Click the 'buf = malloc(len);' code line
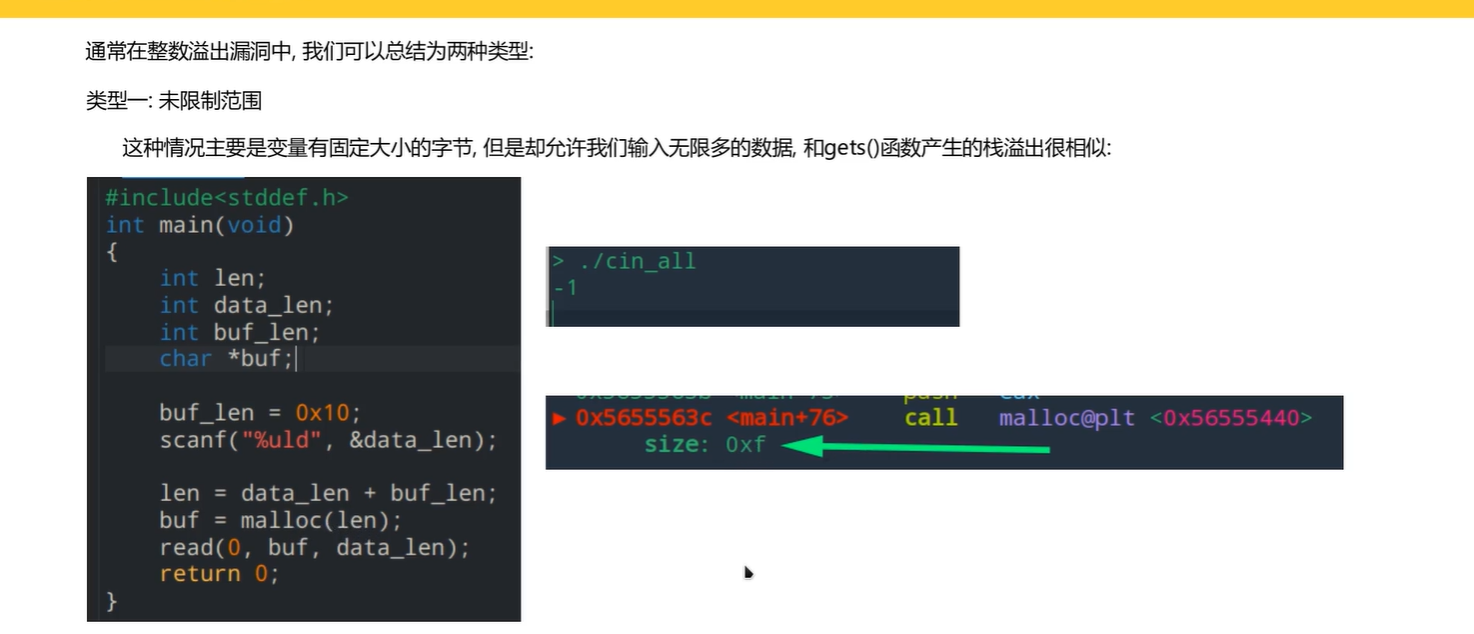This screenshot has height=634, width=1474. pos(281,520)
